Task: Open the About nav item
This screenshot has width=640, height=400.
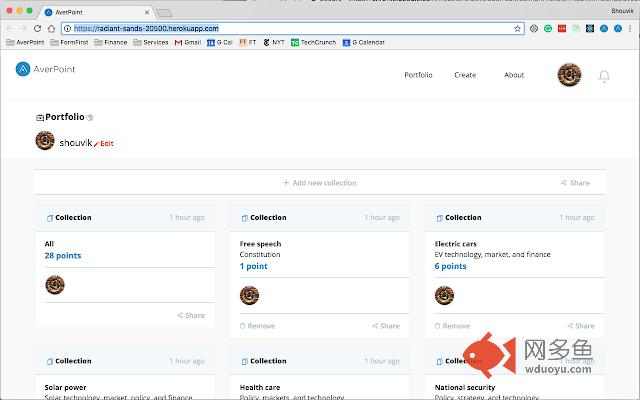Action: click(x=514, y=75)
